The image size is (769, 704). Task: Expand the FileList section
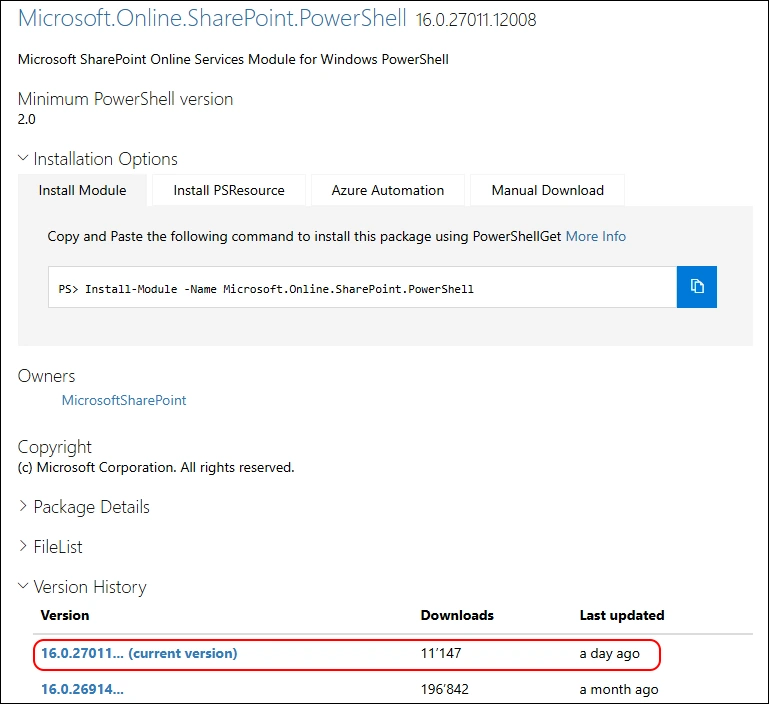[x=50, y=547]
